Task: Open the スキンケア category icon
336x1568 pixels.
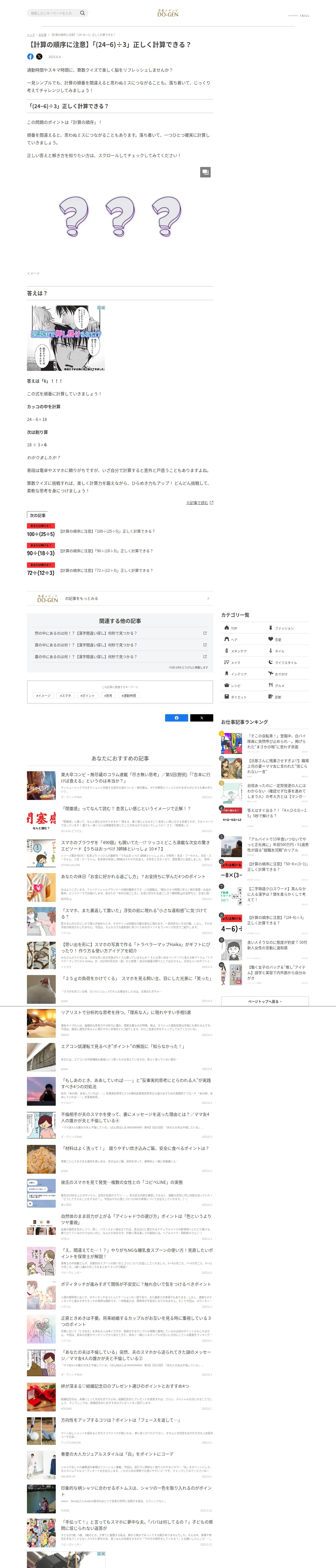Action: click(227, 651)
